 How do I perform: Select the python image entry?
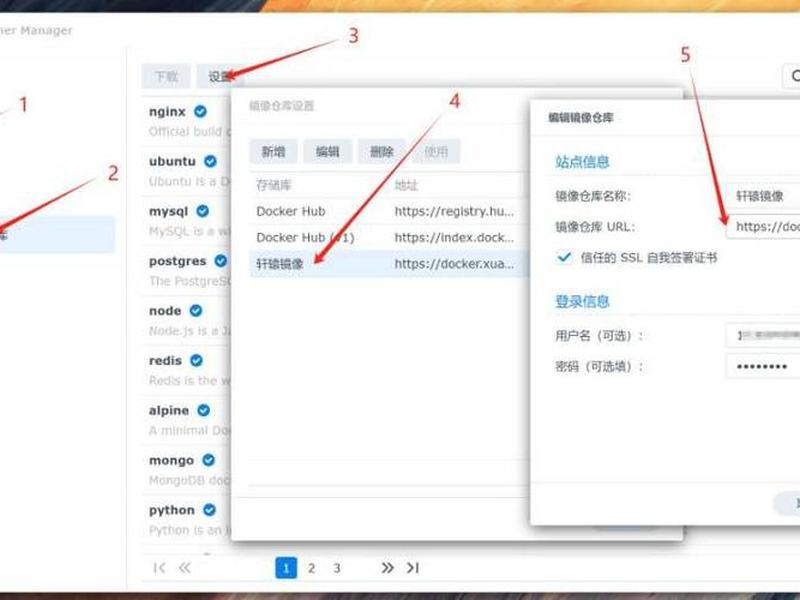pos(187,519)
